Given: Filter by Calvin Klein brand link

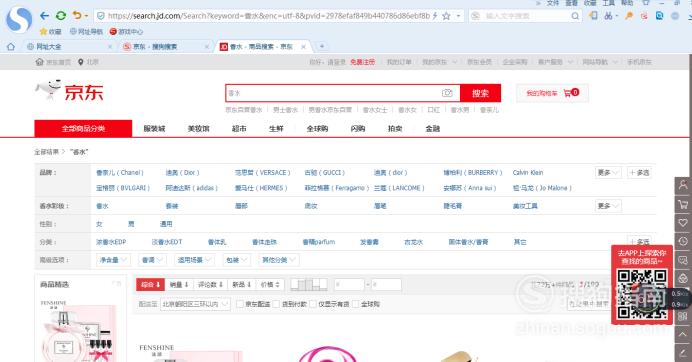Looking at the screenshot, I should click(528, 173).
